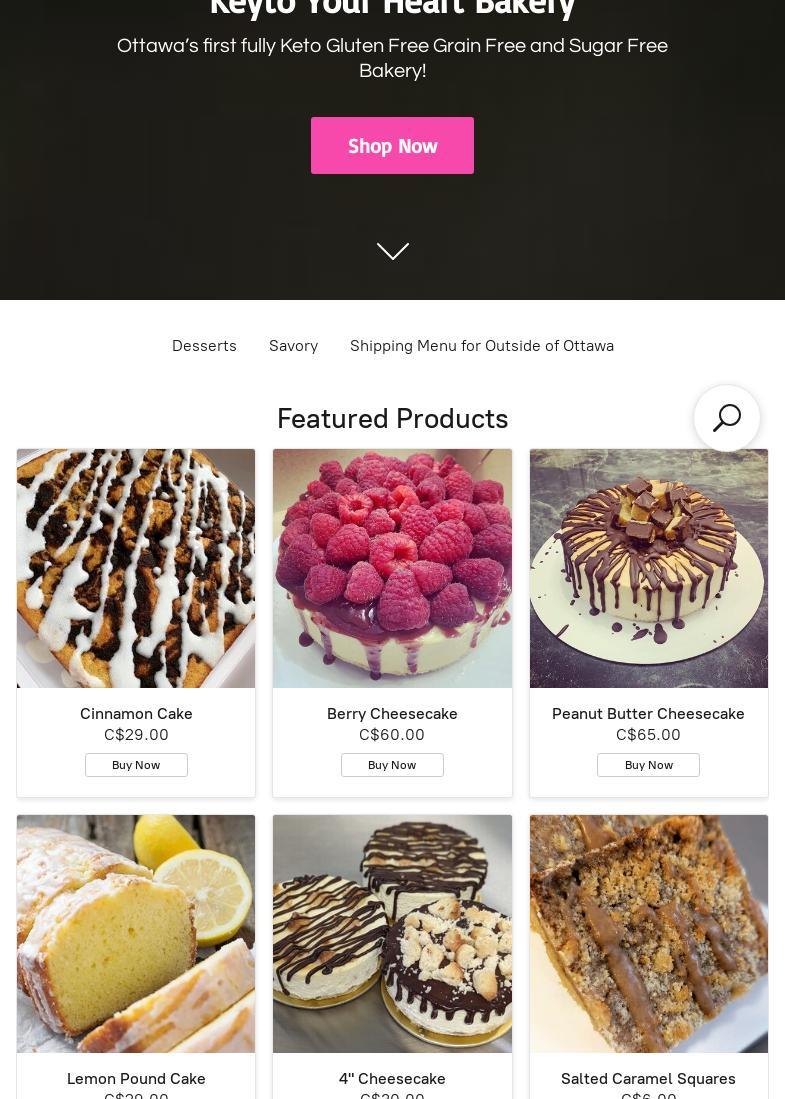Screen dimensions: 785x1099
Task: Click Buy Now under Peanut Butter Cheesecake
Action: click(x=648, y=765)
